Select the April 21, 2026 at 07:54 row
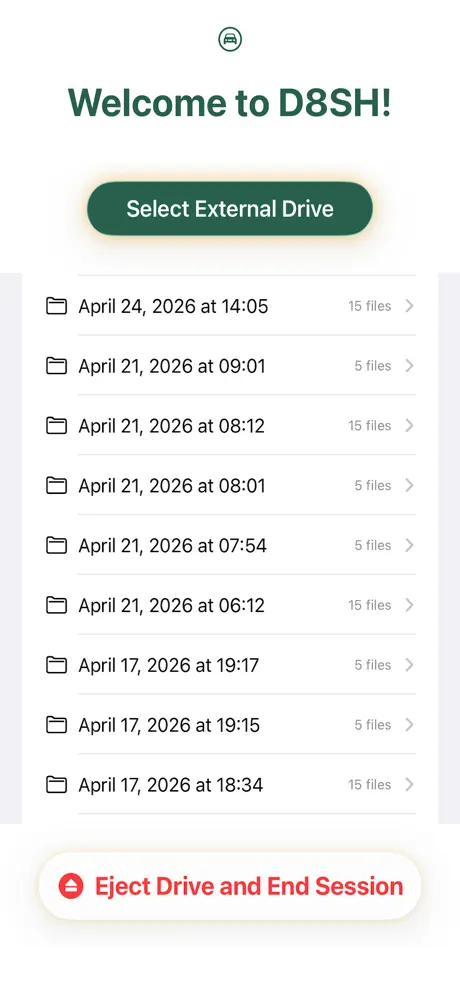 [x=230, y=545]
